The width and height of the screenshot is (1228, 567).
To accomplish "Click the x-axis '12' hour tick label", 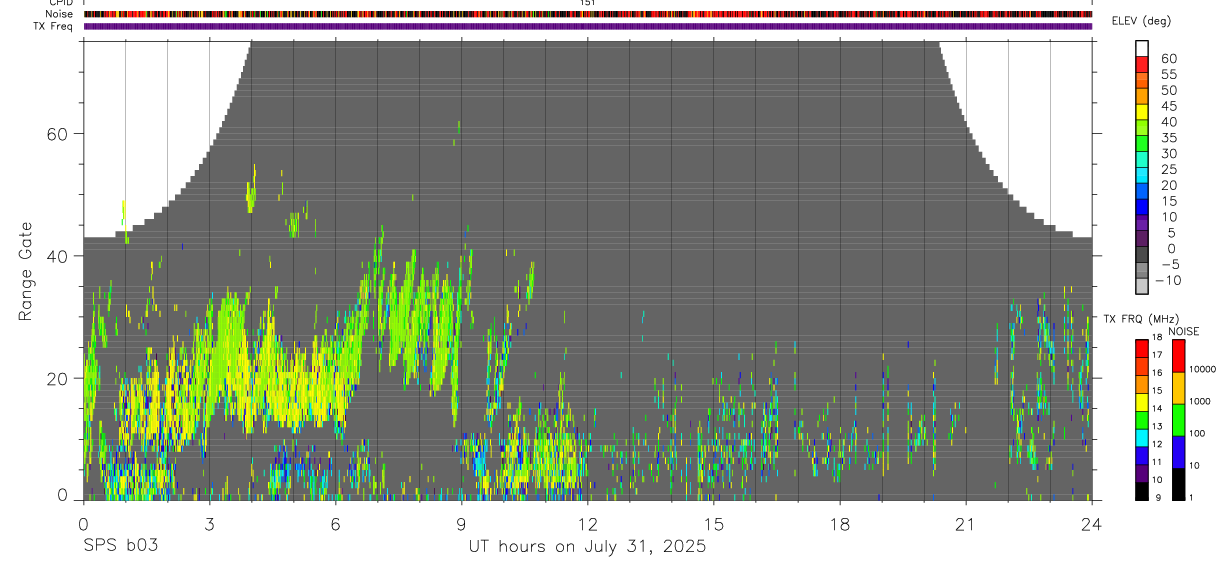I will coord(588,523).
